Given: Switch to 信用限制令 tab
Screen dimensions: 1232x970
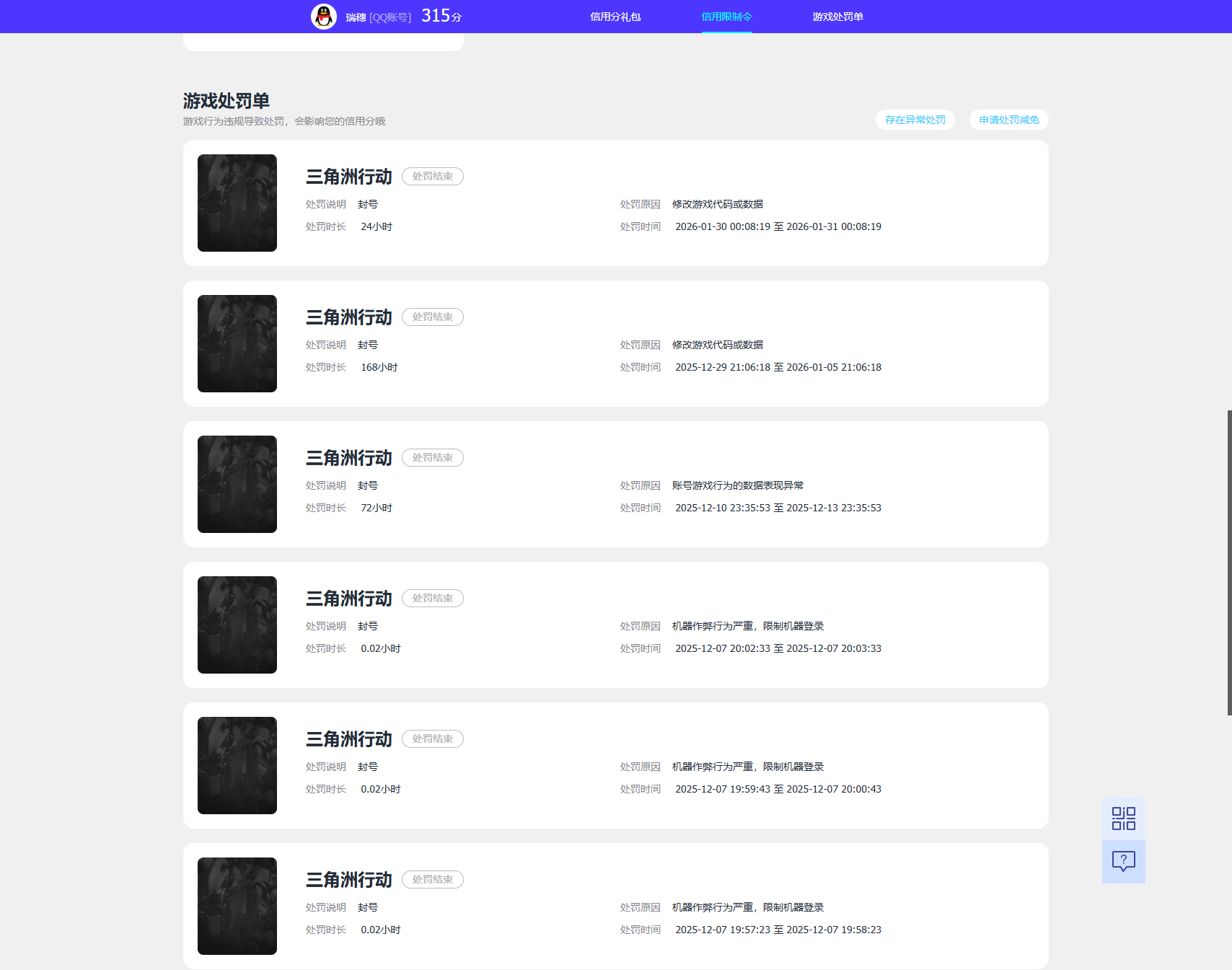Looking at the screenshot, I should (x=726, y=17).
